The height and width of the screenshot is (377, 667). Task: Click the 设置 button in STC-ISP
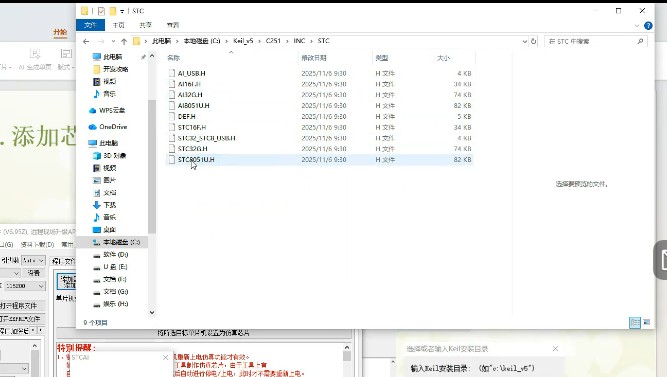pos(34,273)
